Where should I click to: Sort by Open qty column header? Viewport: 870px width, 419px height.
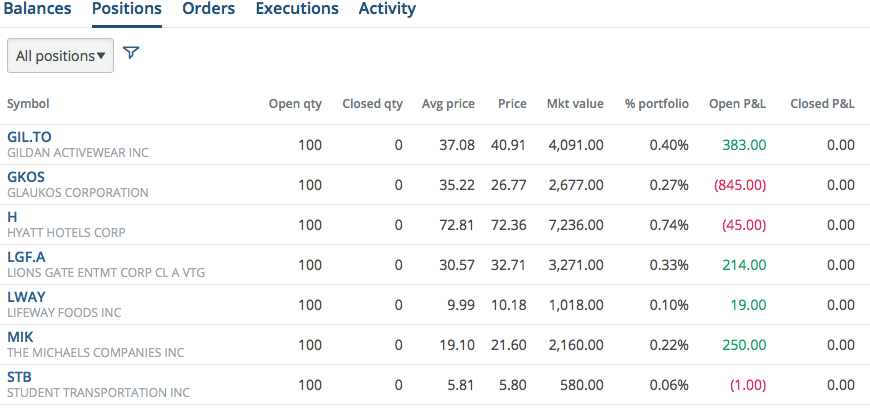pos(295,104)
